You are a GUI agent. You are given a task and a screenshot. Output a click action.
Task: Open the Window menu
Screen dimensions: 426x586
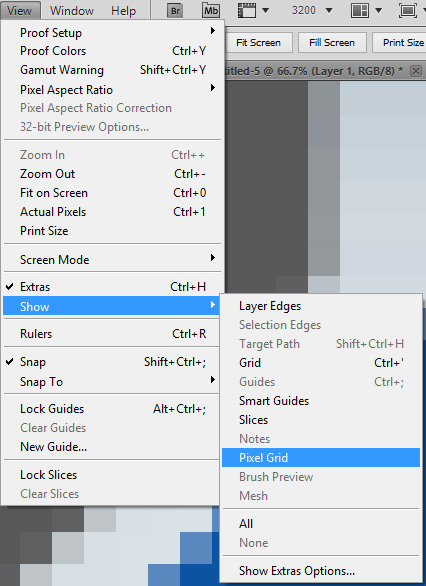pos(72,10)
